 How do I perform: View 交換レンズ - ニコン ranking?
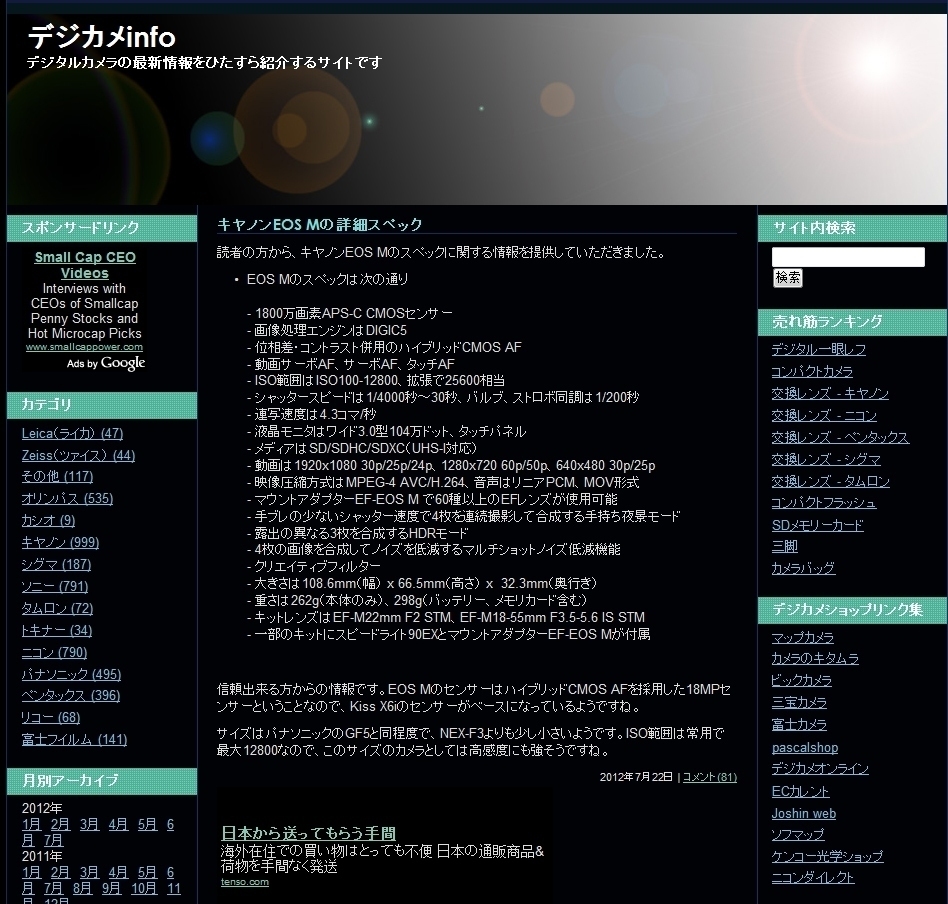824,415
